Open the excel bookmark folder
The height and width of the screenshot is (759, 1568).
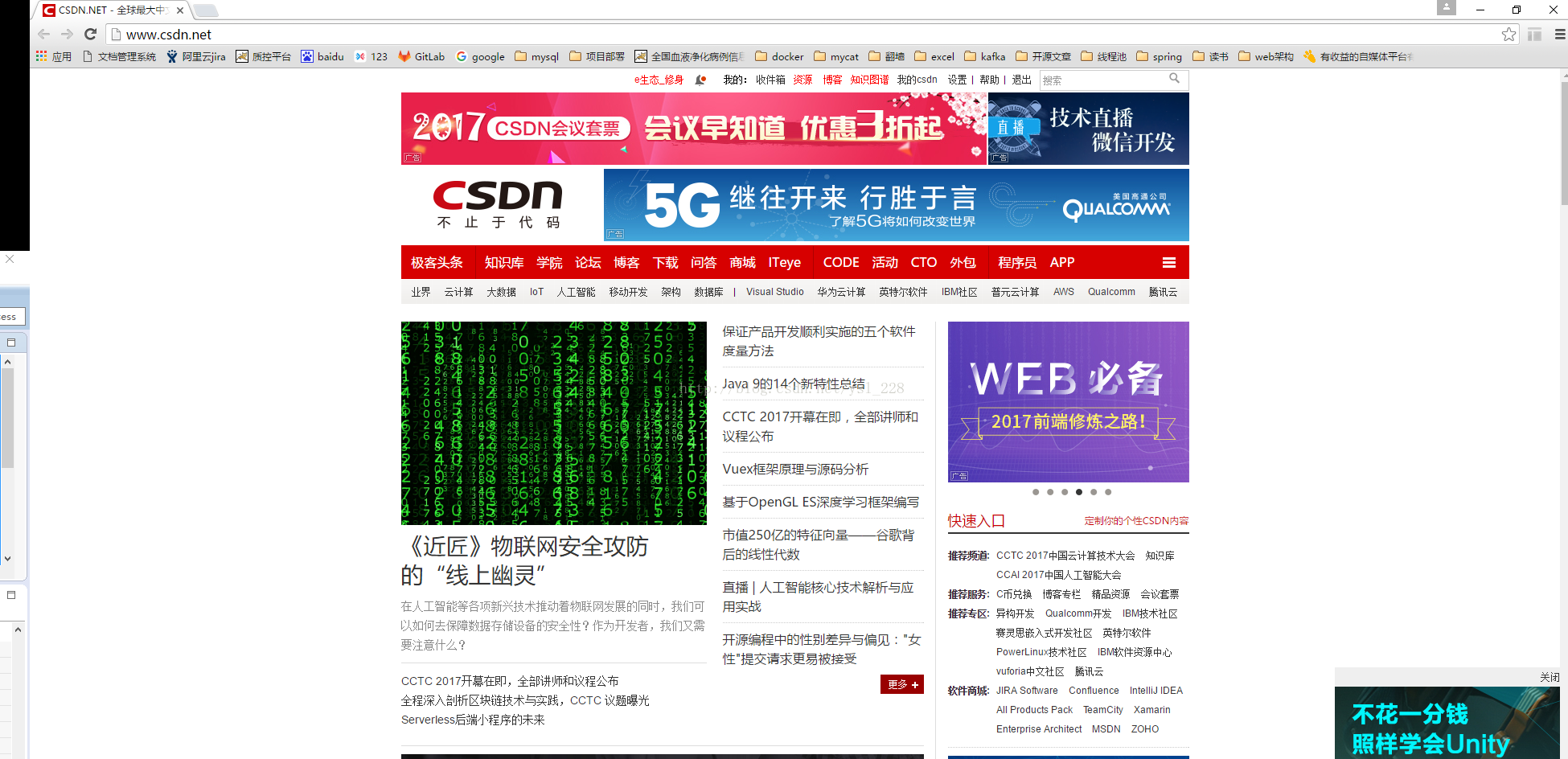pyautogui.click(x=934, y=56)
